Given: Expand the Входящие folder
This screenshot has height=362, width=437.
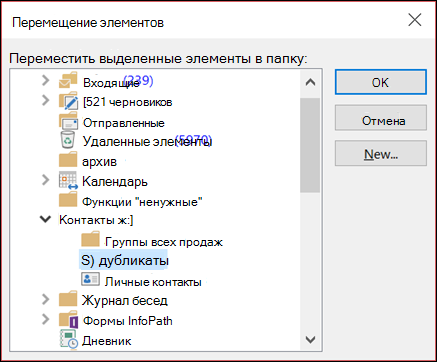Looking at the screenshot, I should [45, 80].
